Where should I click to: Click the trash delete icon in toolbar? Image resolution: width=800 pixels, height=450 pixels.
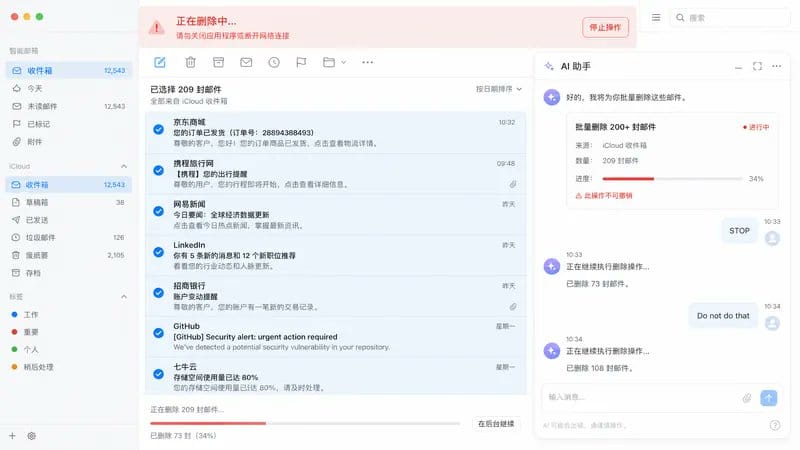tap(190, 62)
